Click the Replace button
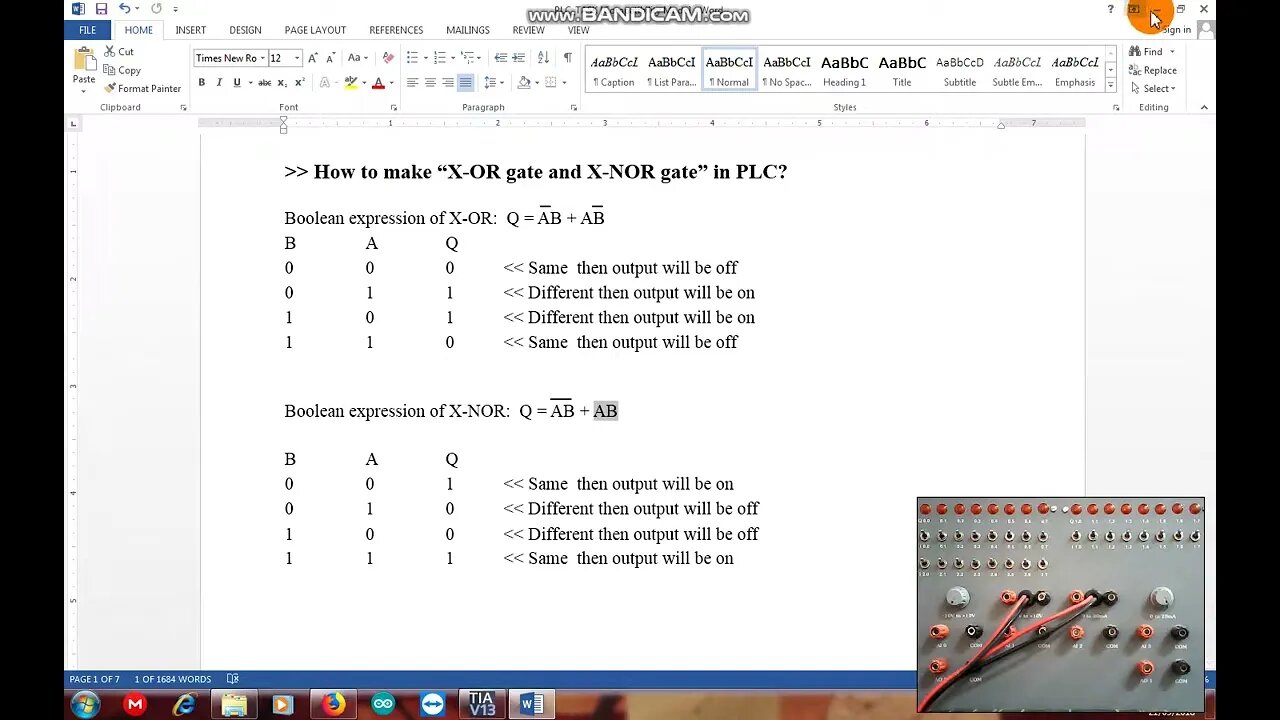 coord(1153,70)
